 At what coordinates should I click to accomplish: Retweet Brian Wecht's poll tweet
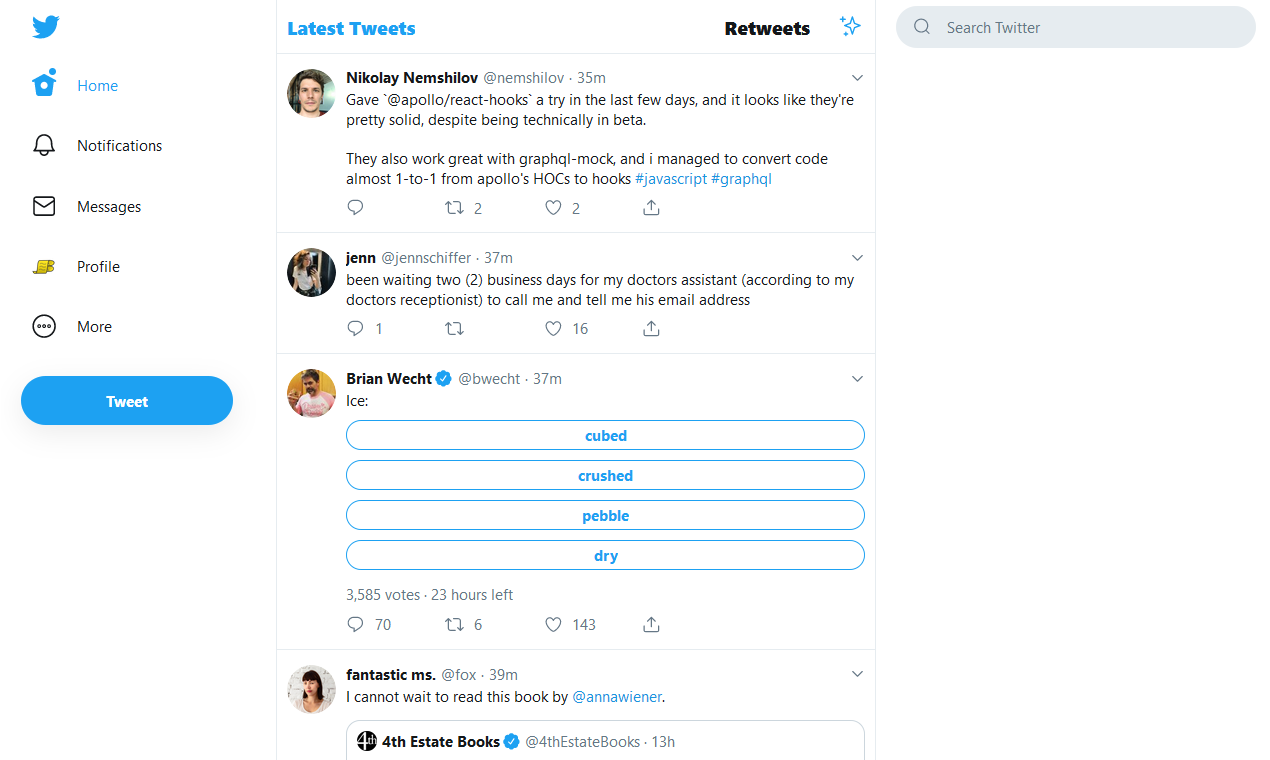(455, 624)
